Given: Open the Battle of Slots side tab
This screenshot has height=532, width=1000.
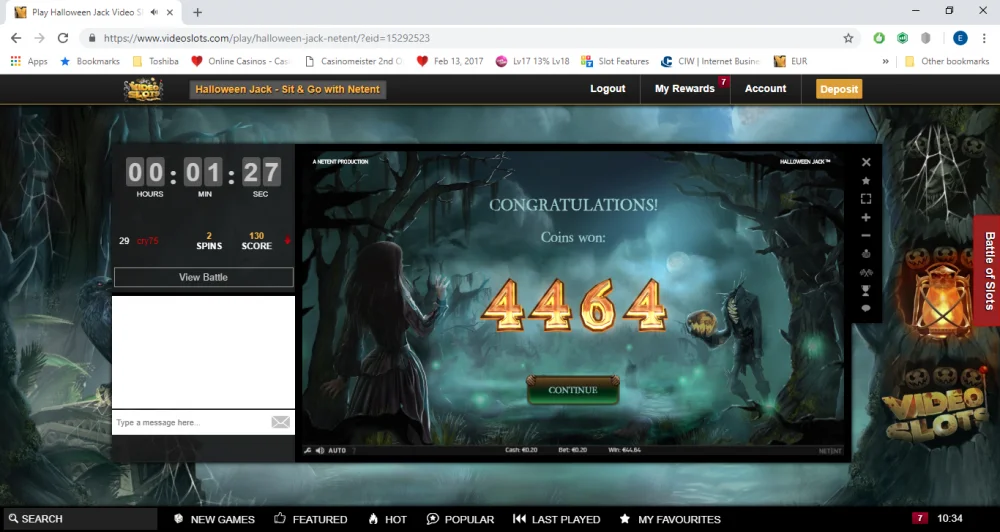Looking at the screenshot, I should [988, 270].
